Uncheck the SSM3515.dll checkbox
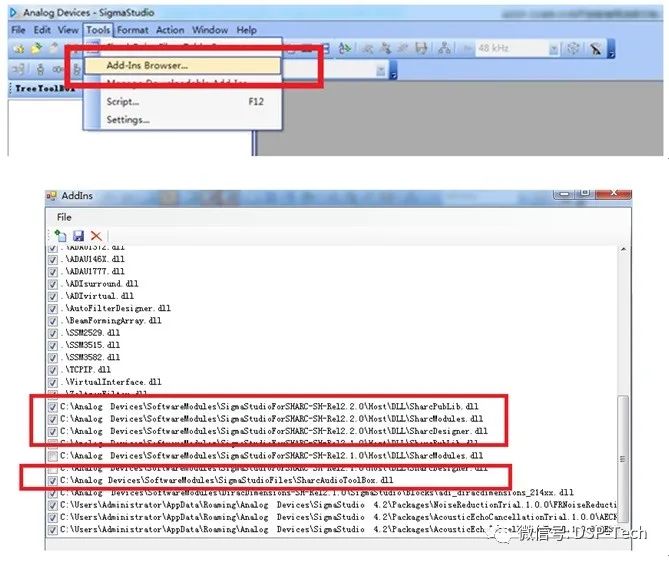The image size is (669, 563). tap(53, 346)
